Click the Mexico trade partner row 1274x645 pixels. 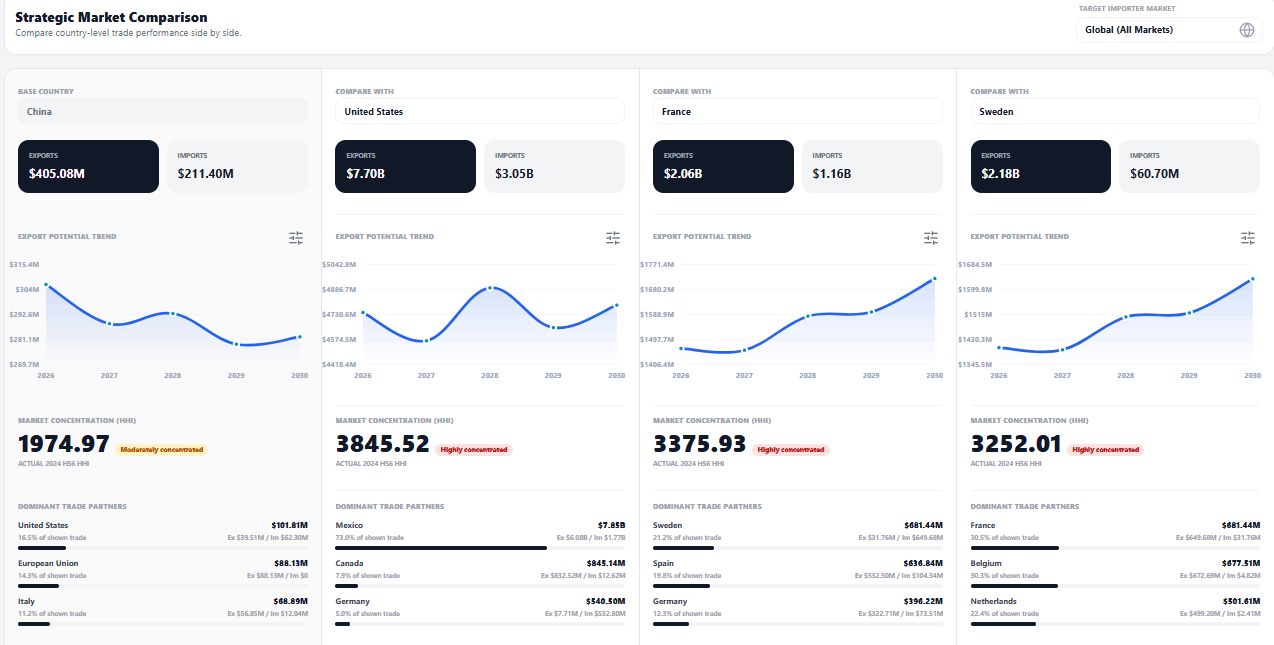(x=480, y=536)
